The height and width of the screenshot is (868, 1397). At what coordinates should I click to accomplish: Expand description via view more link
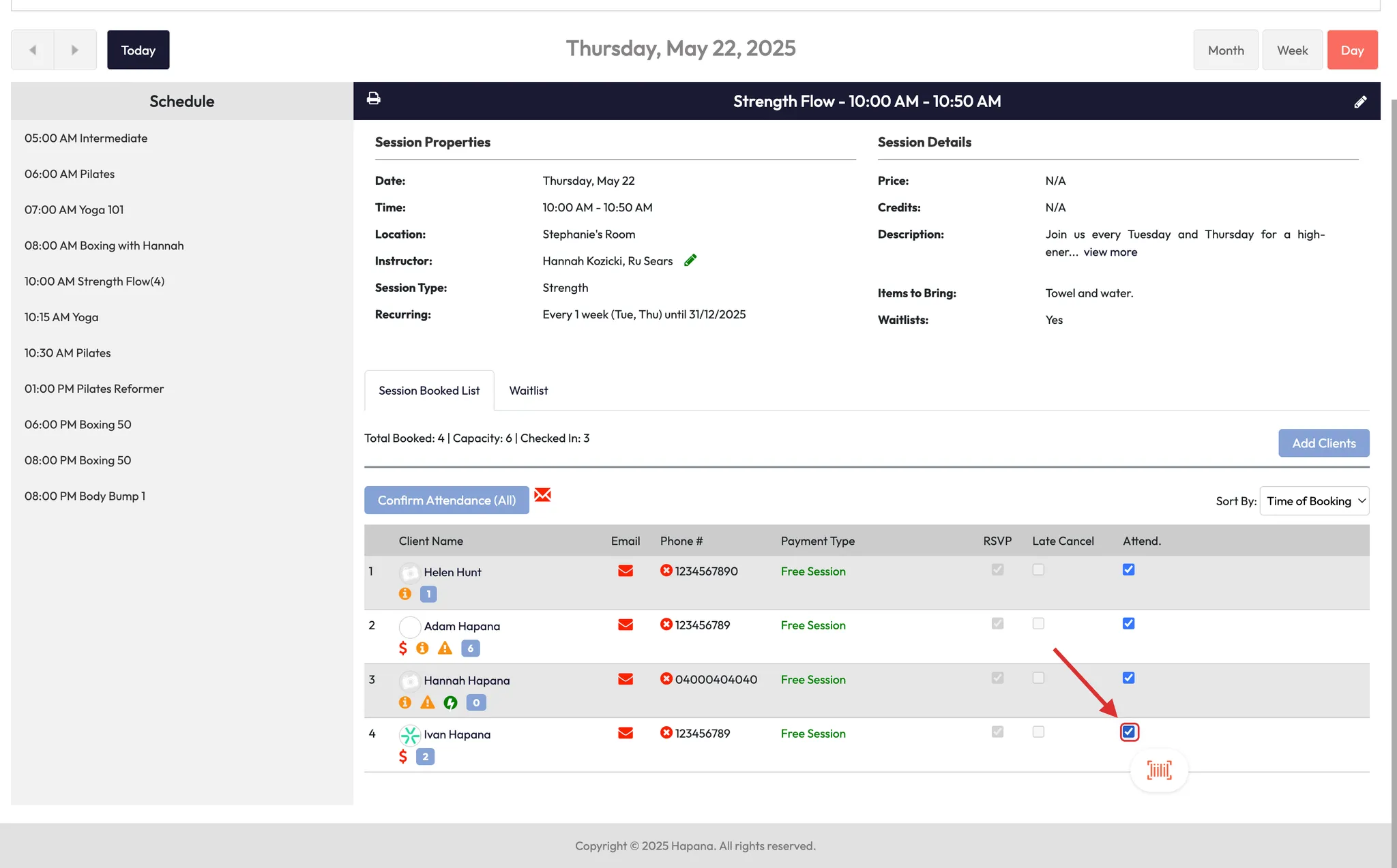coord(1110,252)
